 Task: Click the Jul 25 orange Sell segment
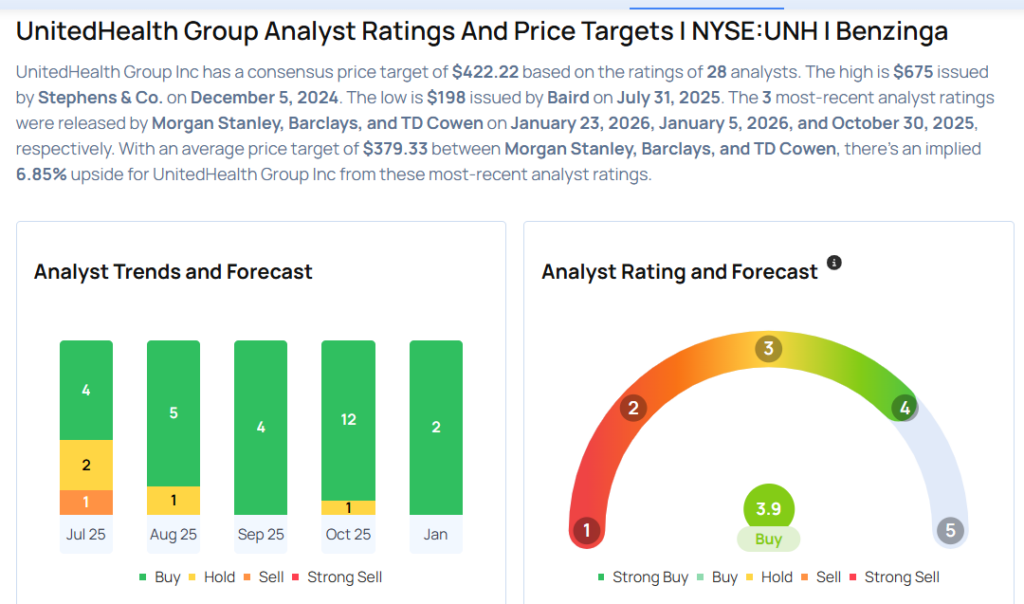pyautogui.click(x=86, y=502)
